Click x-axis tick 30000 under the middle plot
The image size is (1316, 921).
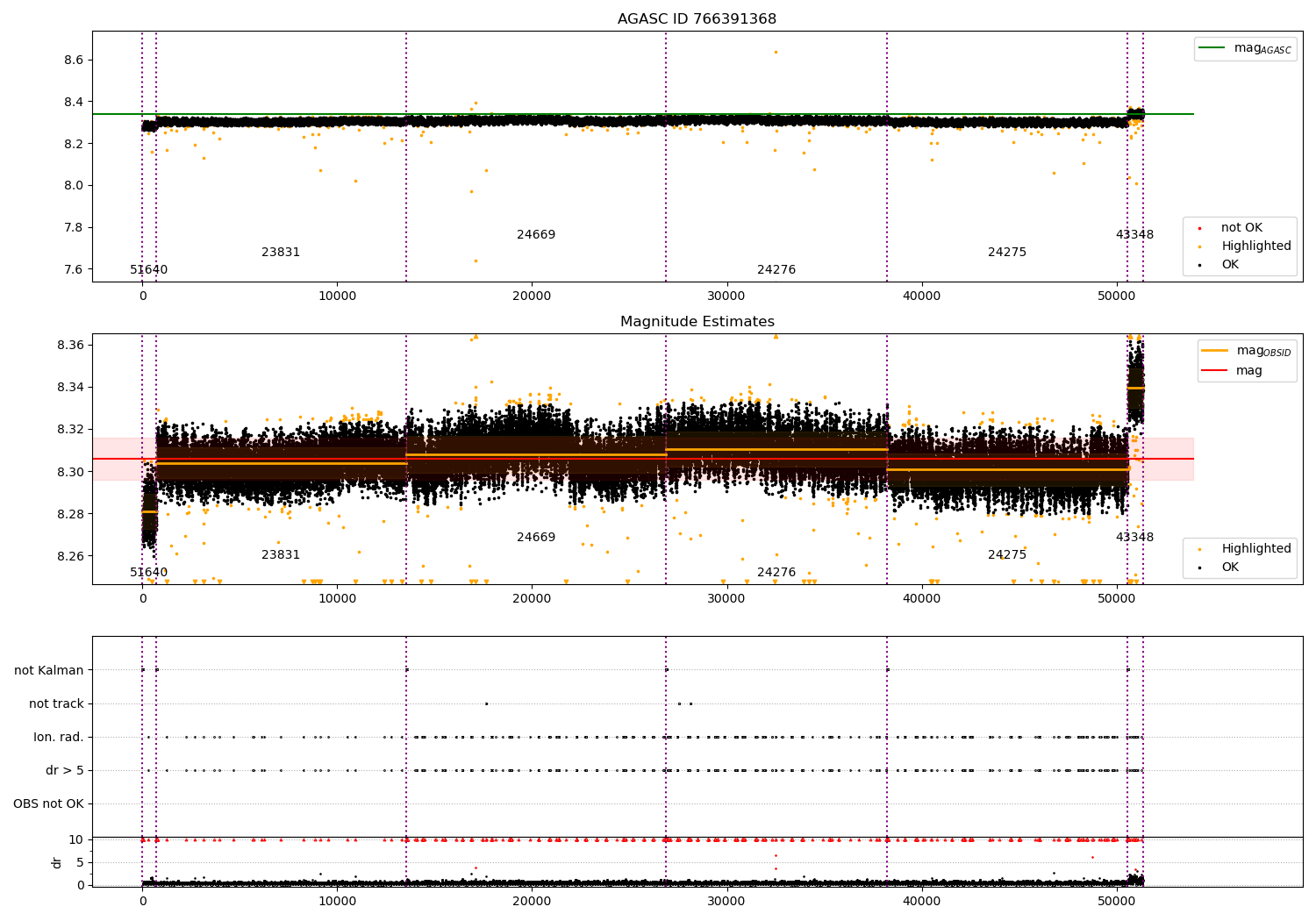726,599
